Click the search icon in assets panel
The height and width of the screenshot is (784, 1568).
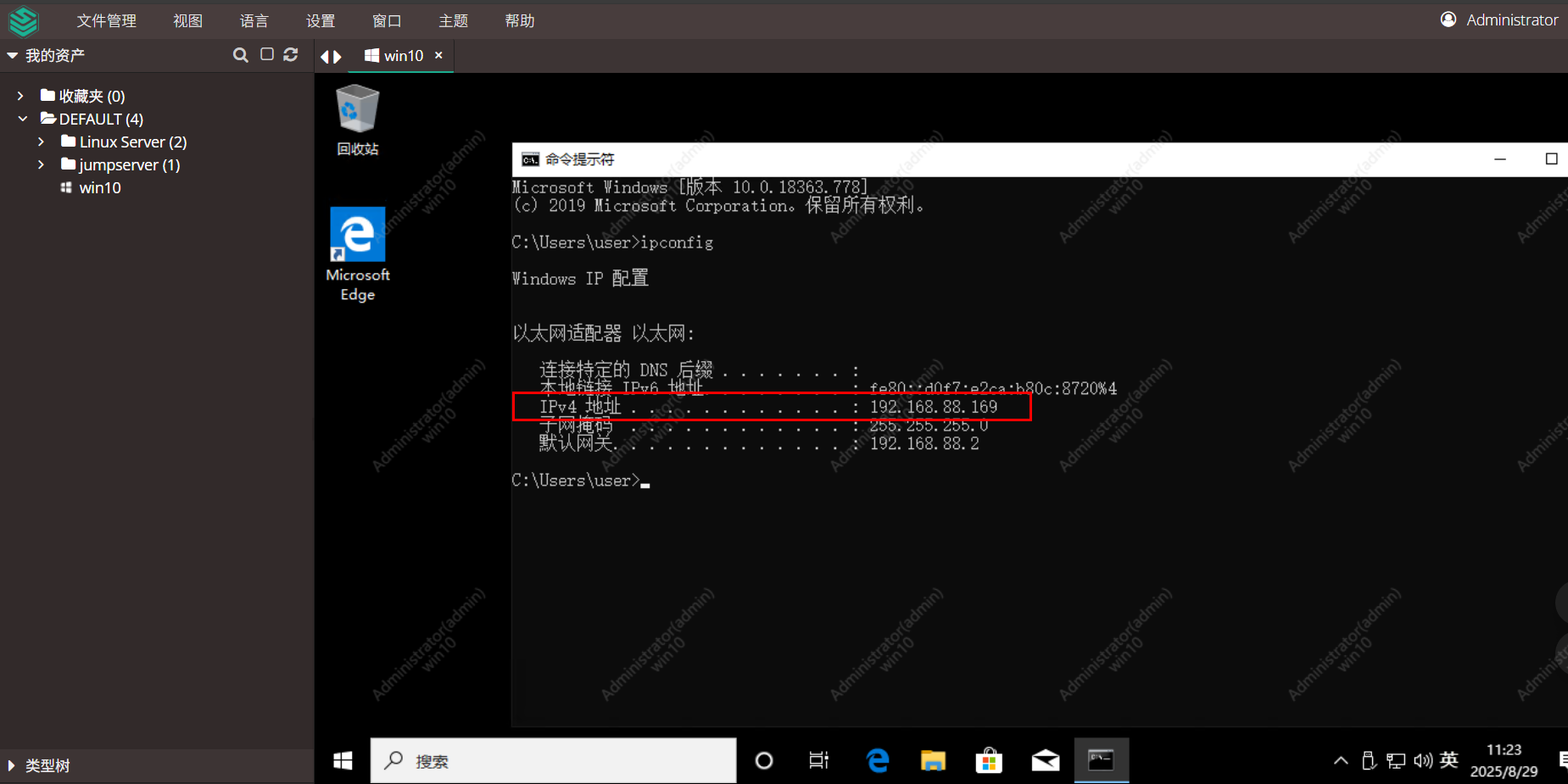pyautogui.click(x=241, y=55)
